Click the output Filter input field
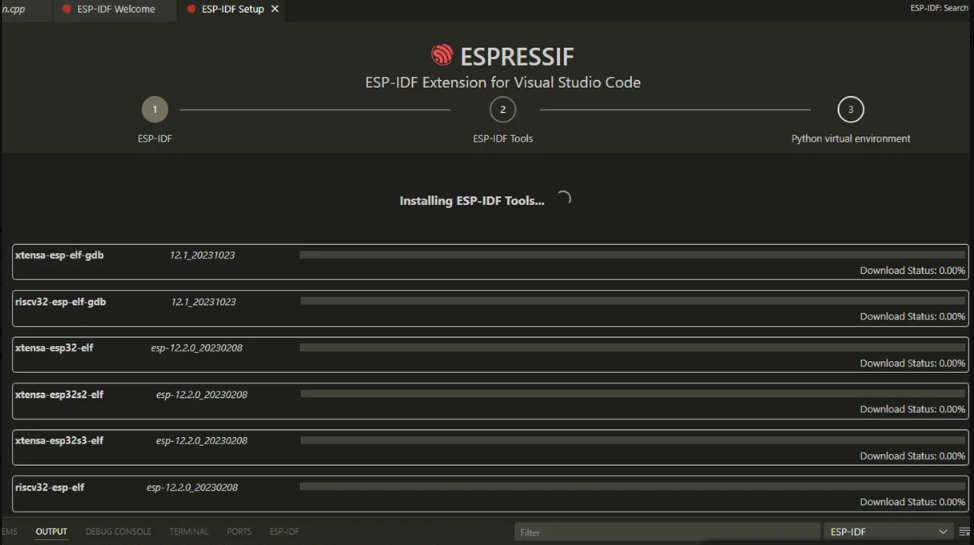974x545 pixels. pyautogui.click(x=667, y=532)
